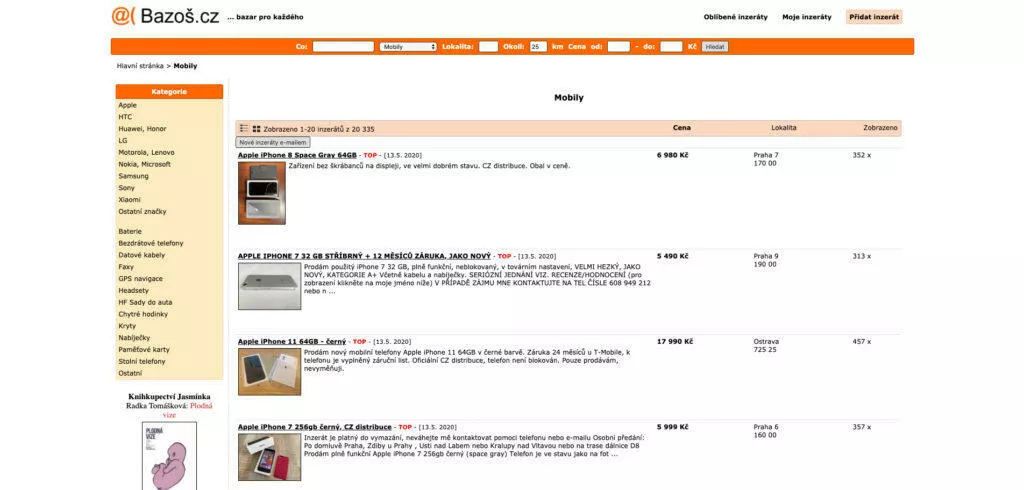This screenshot has width=1024, height=490.
Task: Click Praha 9 location text
Action: (766, 256)
